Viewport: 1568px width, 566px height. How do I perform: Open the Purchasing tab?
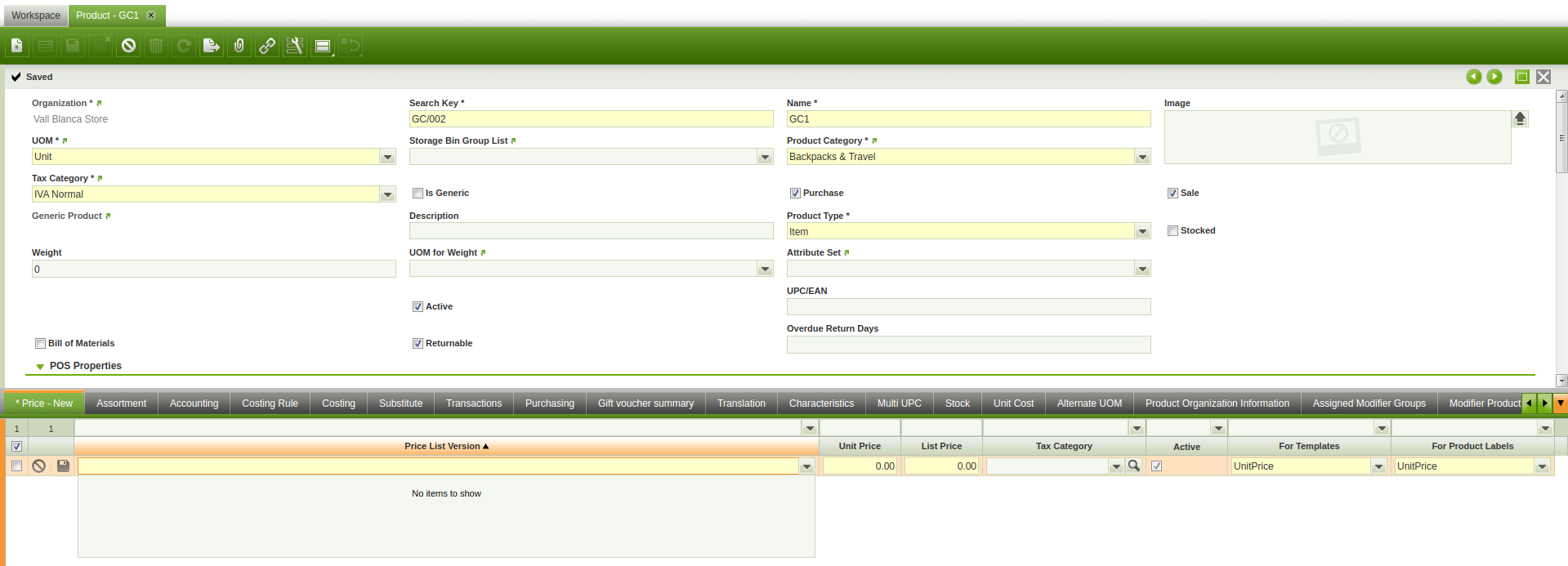pos(549,403)
